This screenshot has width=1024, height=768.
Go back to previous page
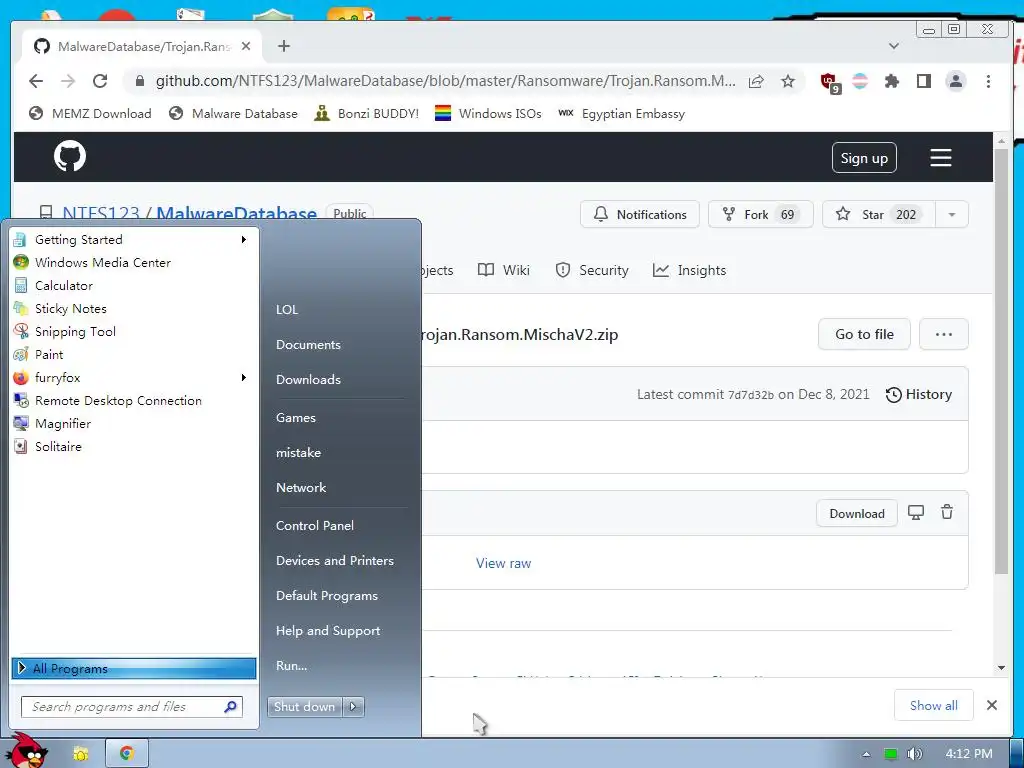click(36, 81)
